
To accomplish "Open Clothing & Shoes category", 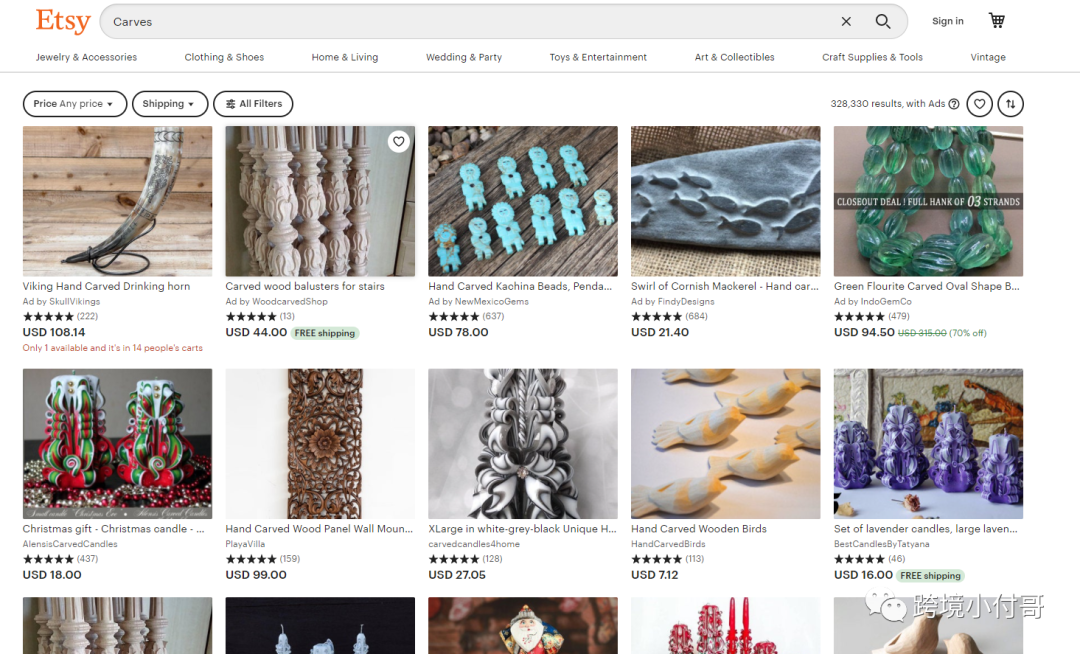I will (224, 57).
